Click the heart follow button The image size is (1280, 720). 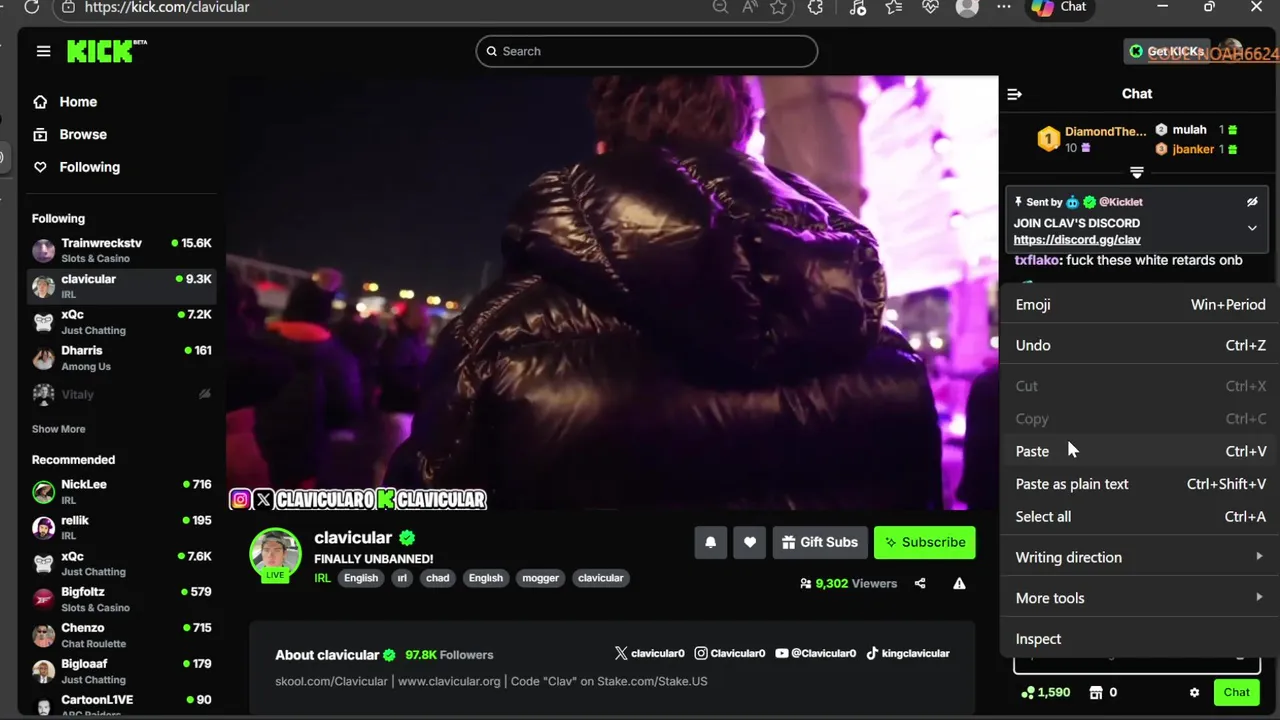point(750,542)
